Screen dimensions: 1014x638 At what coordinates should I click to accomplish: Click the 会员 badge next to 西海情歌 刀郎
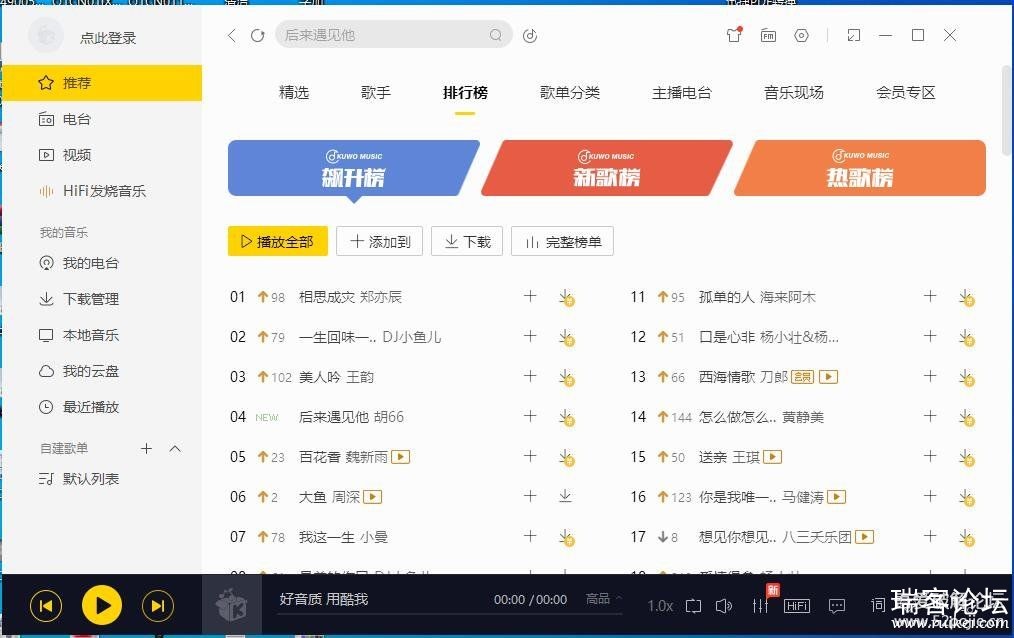tap(803, 377)
